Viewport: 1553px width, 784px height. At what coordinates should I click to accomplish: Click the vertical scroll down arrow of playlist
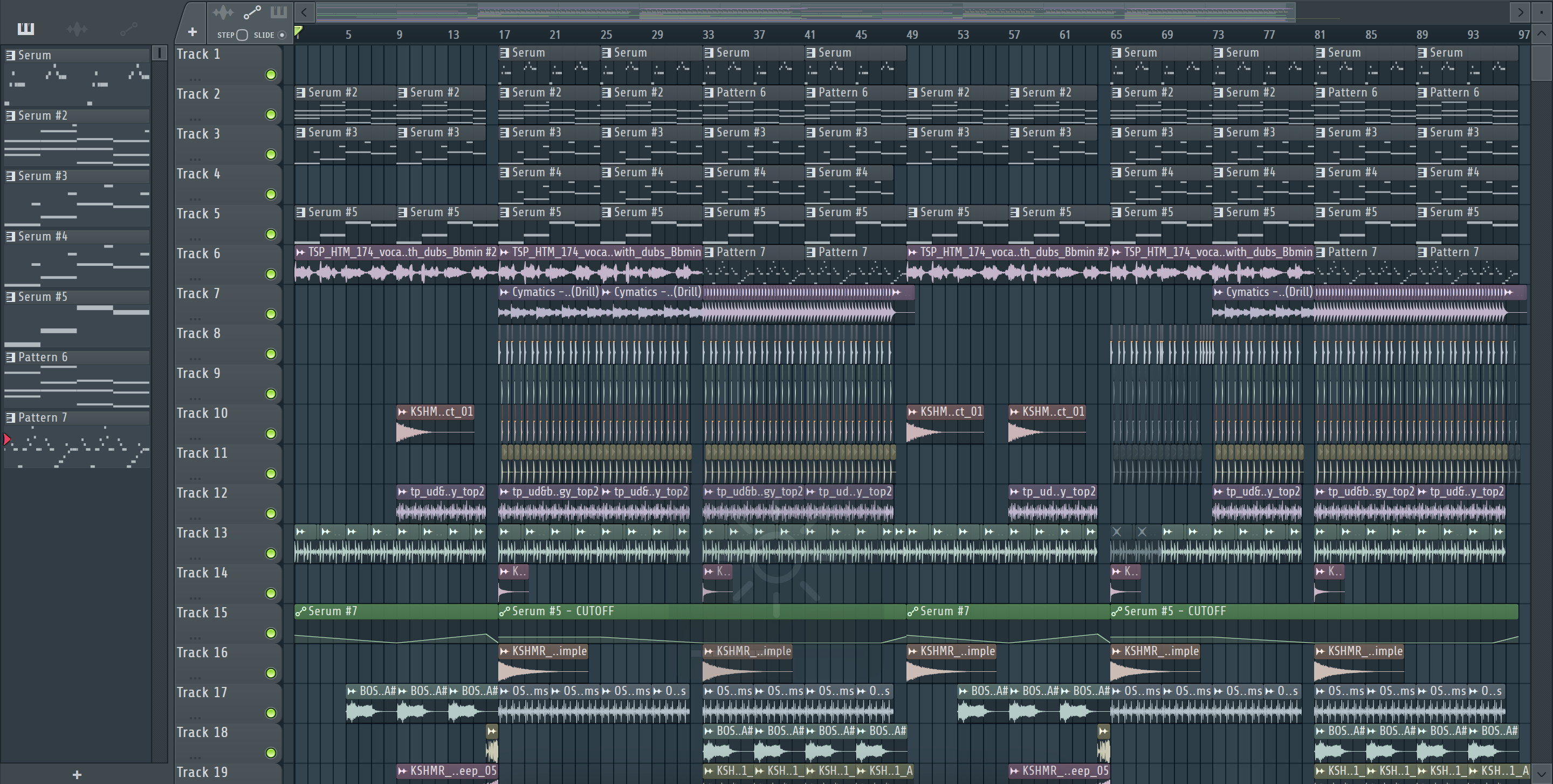coord(1542,773)
